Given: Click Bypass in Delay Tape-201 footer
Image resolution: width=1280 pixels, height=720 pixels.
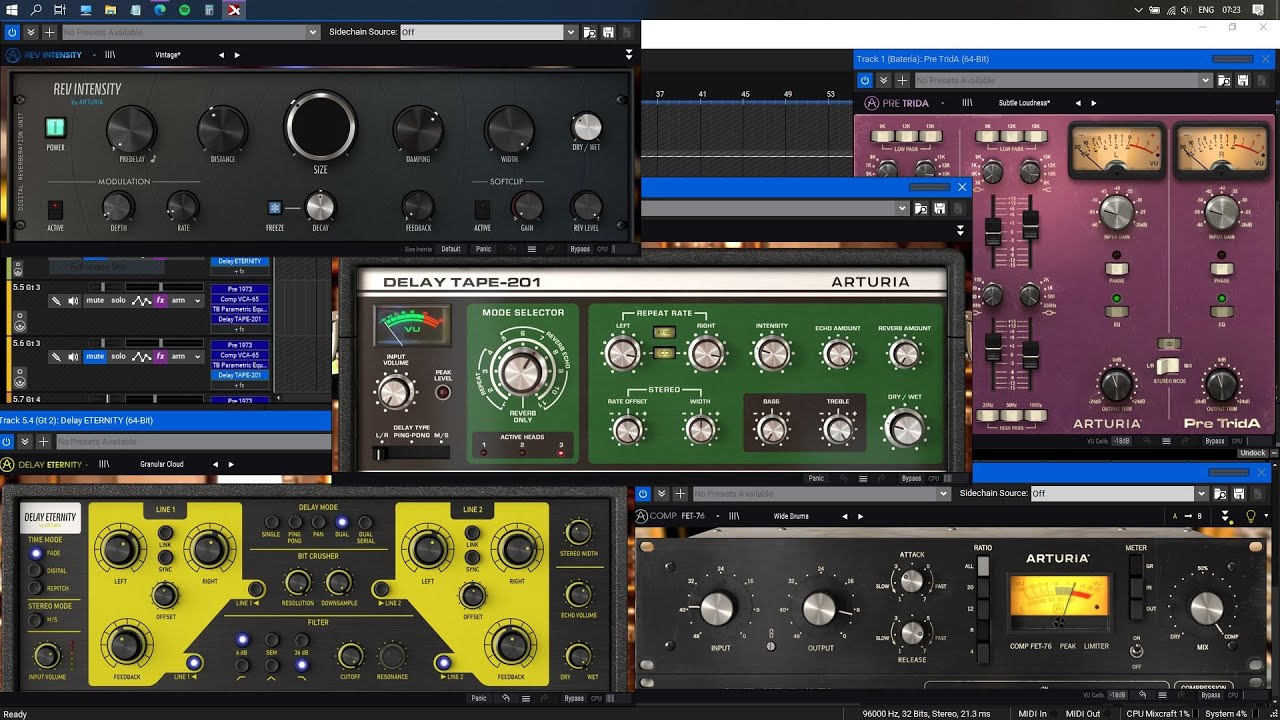Looking at the screenshot, I should pos(911,479).
